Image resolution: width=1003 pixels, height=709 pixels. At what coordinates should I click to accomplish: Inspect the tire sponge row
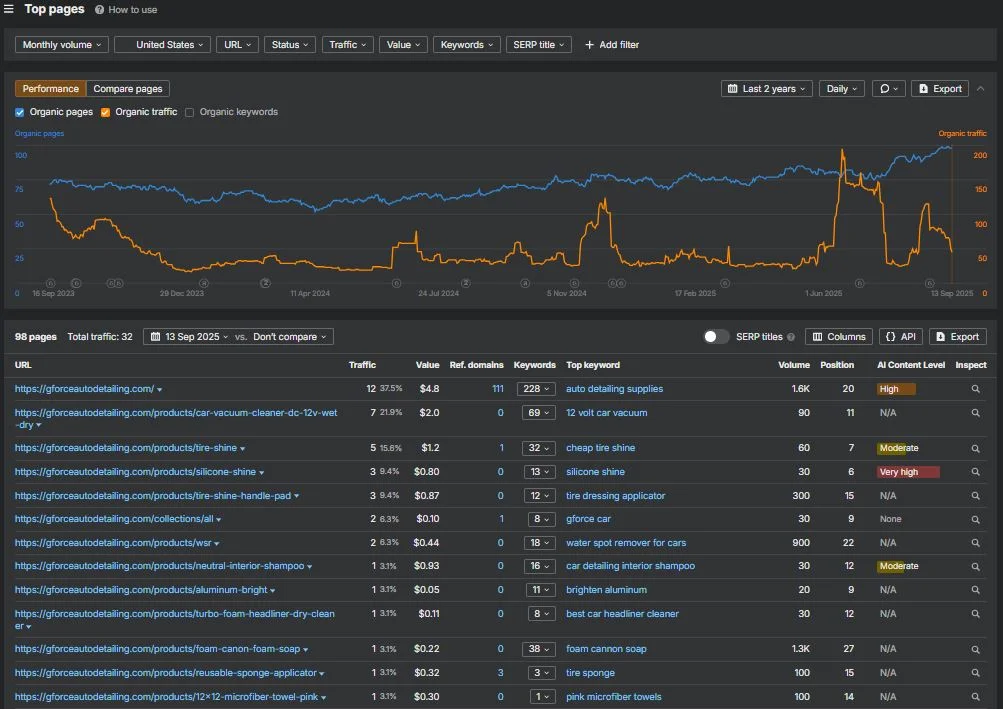975,673
